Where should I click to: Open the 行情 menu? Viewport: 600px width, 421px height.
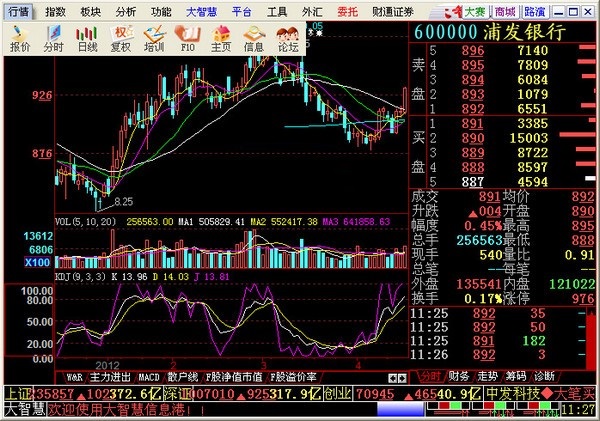pyautogui.click(x=19, y=12)
